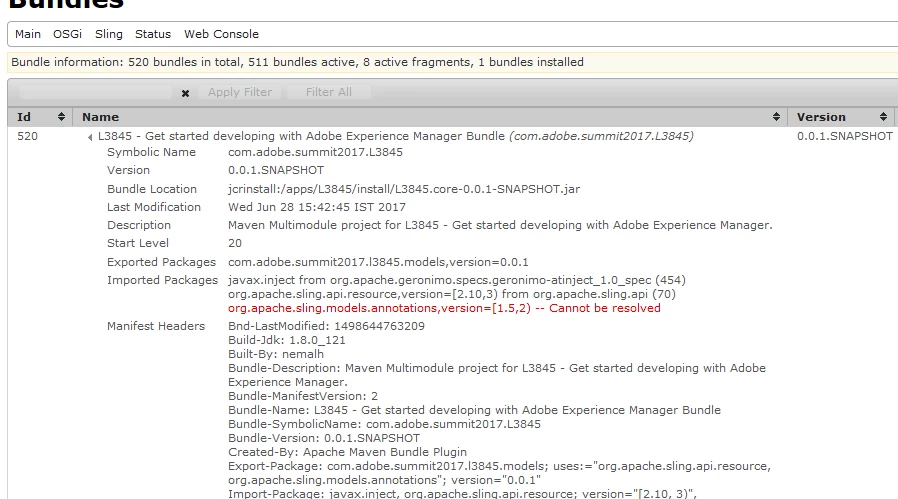Click the Imported Packages label
Viewport: 898px width, 499px height.
click(163, 280)
